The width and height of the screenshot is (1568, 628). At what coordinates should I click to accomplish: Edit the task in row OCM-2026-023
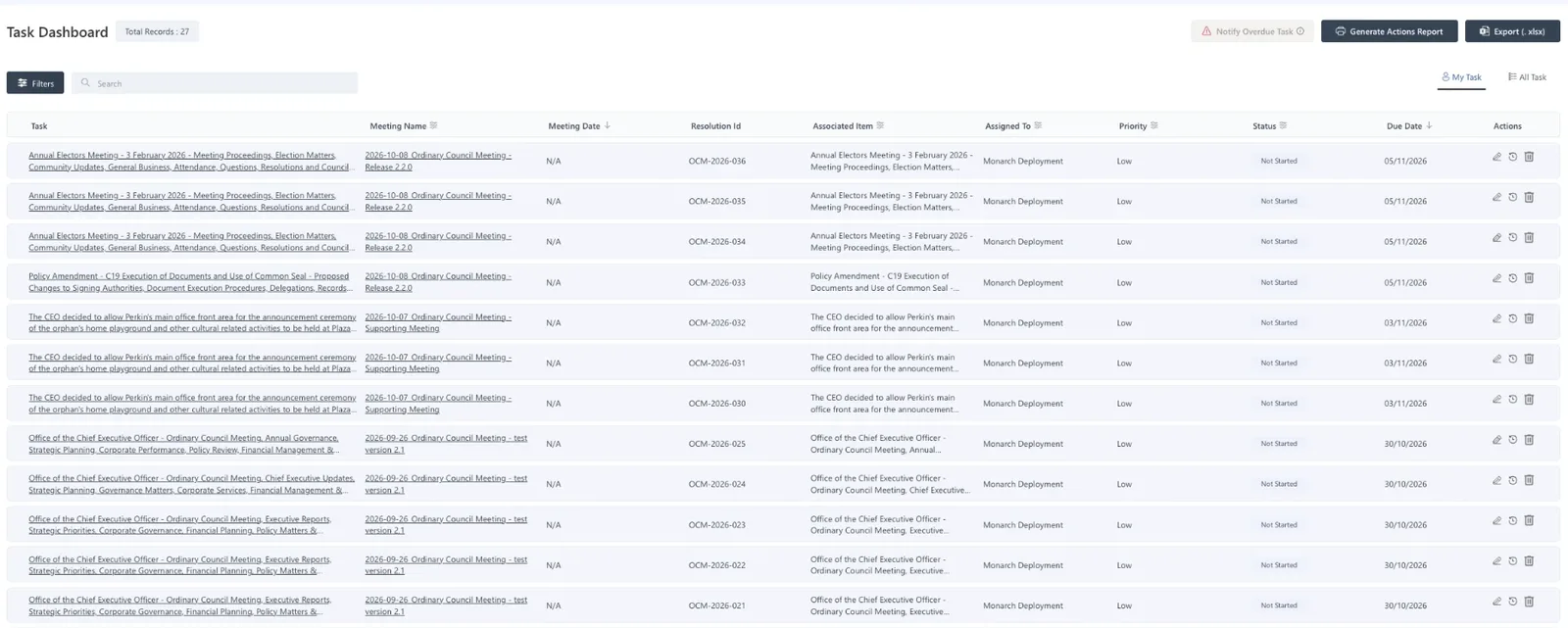(x=1496, y=520)
